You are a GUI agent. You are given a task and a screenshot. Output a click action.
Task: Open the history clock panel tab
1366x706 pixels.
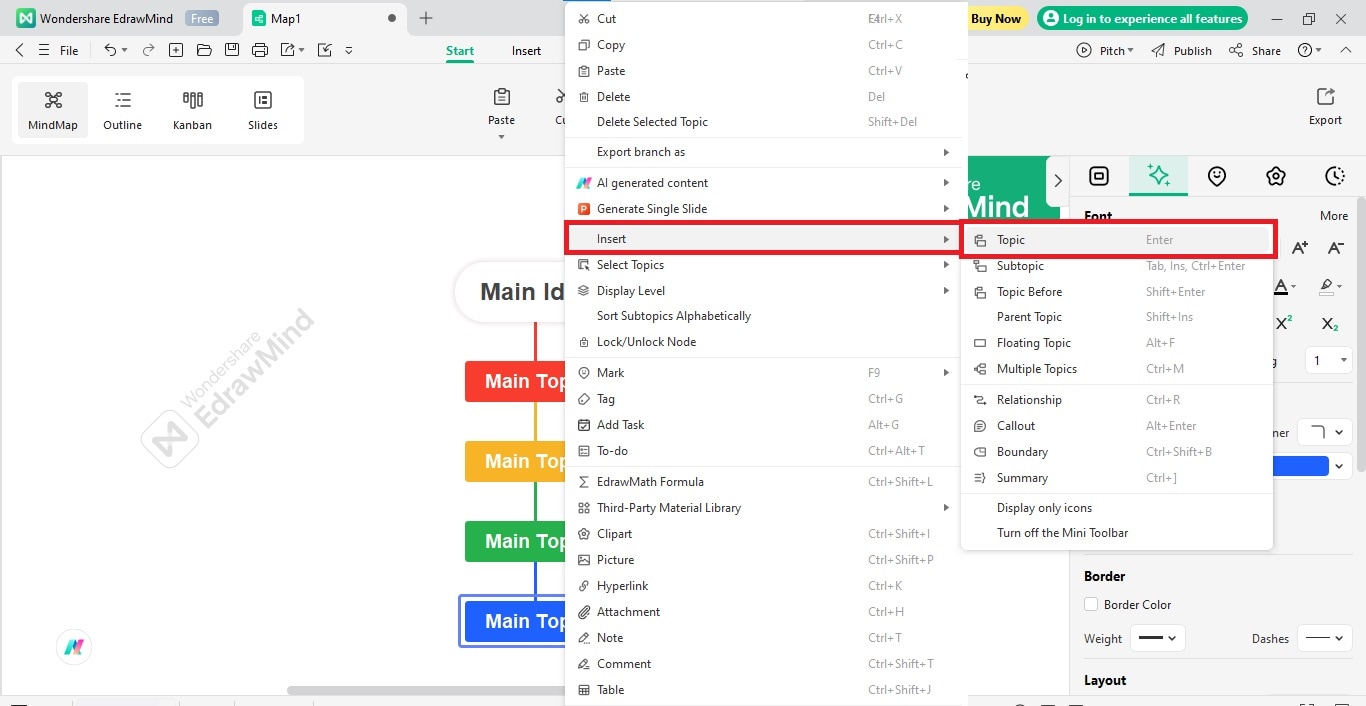[1335, 176]
